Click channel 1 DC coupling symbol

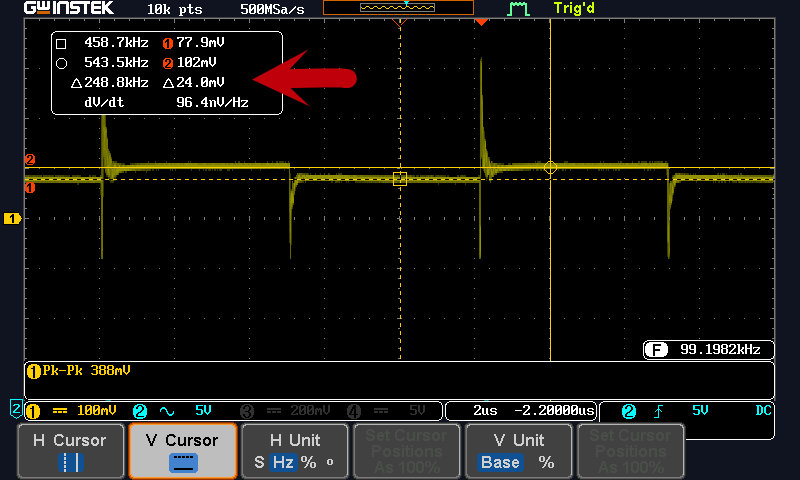[x=60, y=411]
